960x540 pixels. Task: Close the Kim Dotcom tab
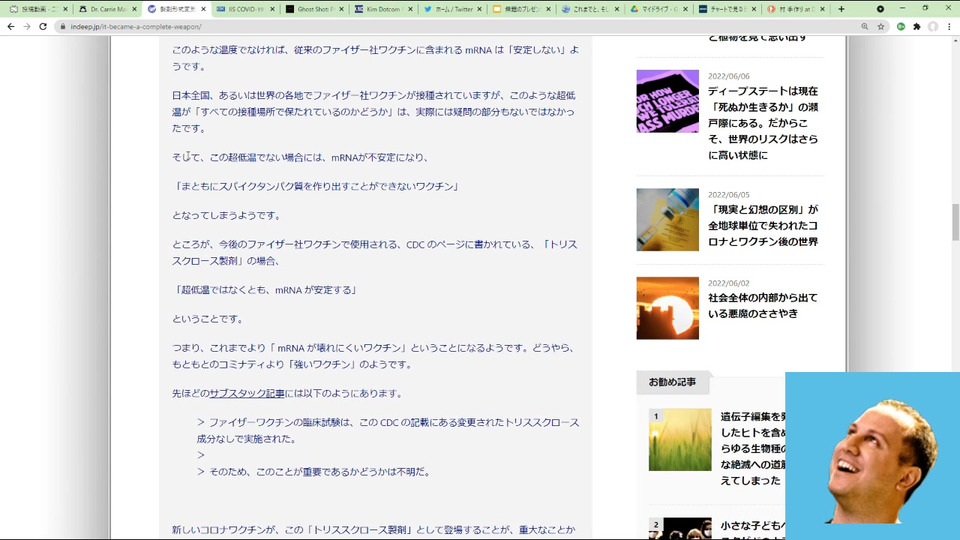[410, 9]
